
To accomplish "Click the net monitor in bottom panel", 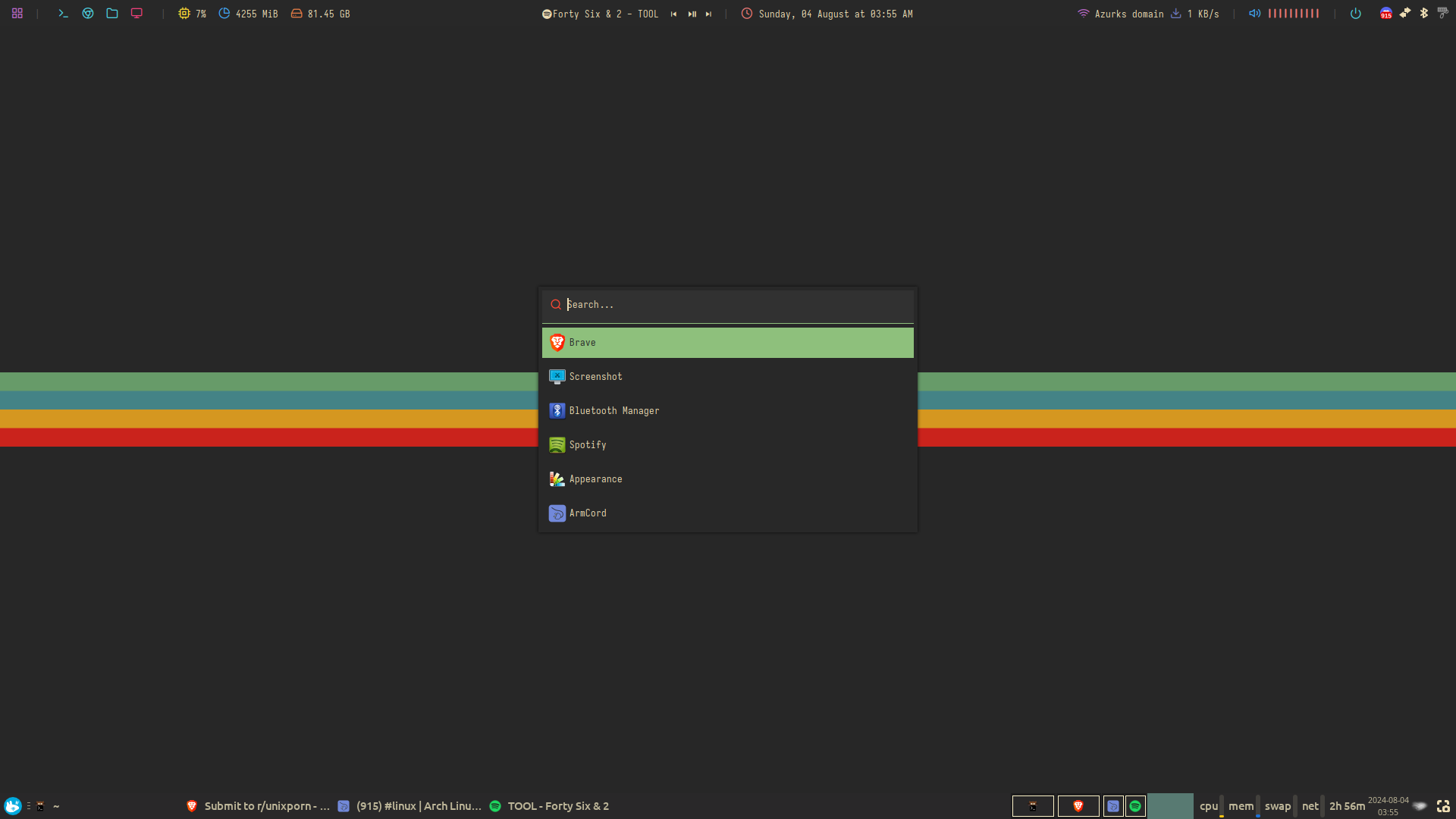I will click(x=1312, y=806).
